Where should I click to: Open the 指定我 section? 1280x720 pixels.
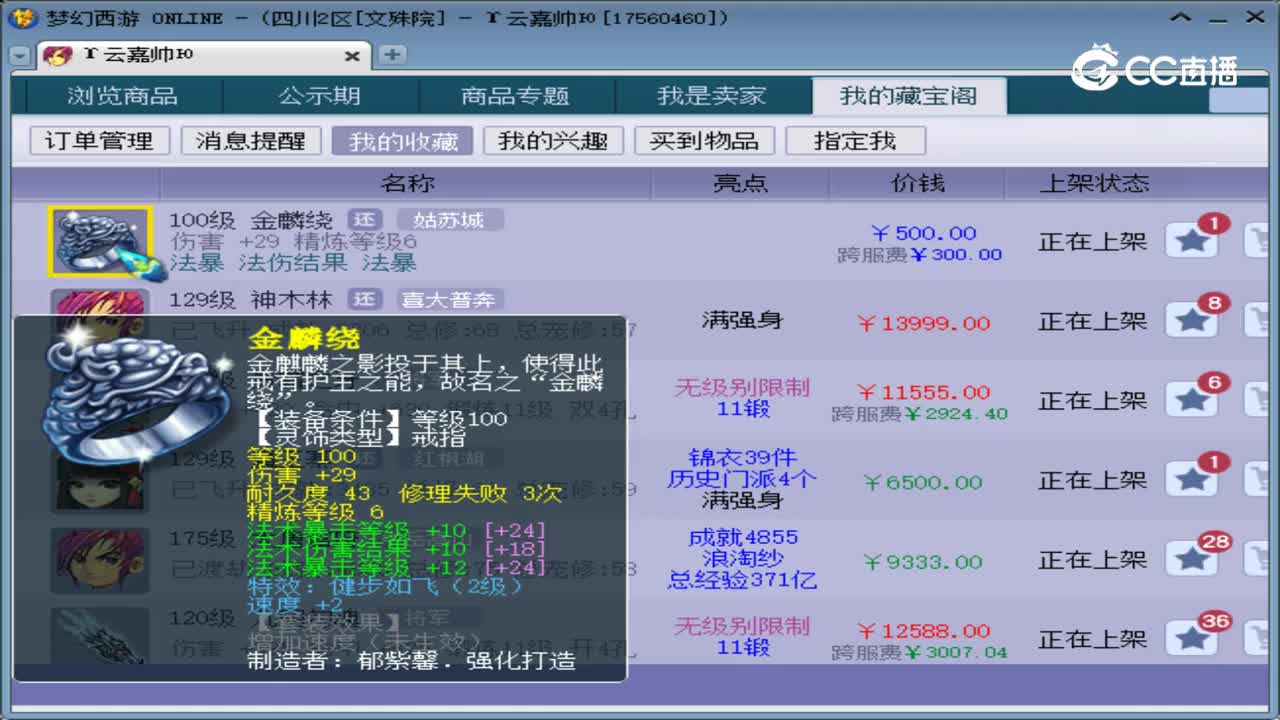pos(855,141)
